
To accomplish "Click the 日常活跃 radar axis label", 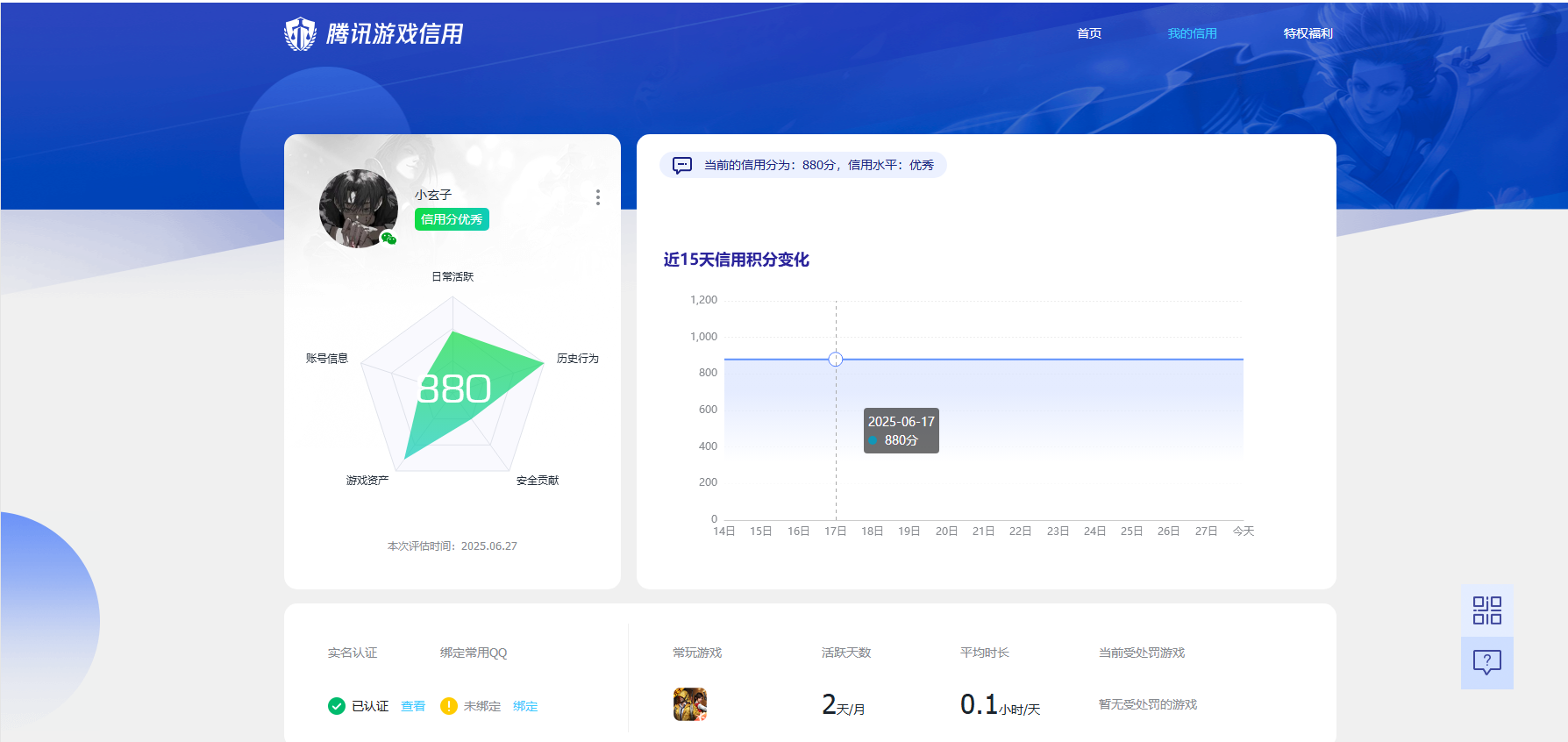I will [453, 276].
